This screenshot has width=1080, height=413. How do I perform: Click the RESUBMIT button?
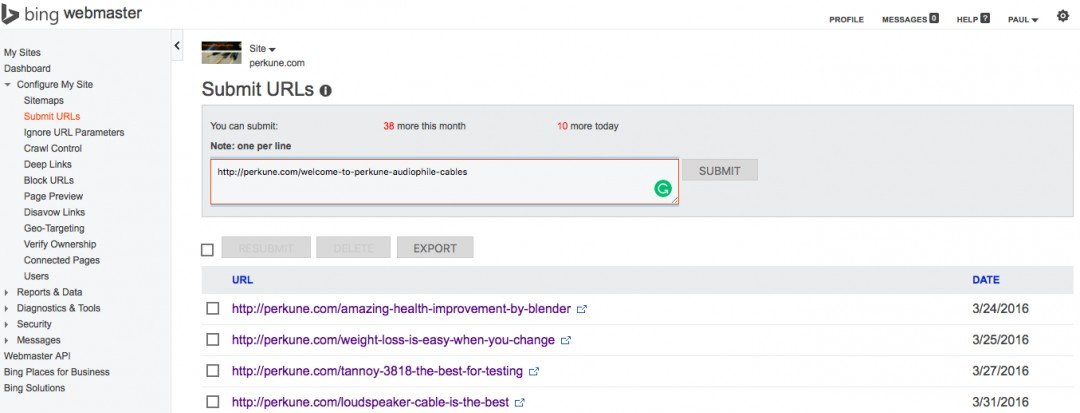(x=266, y=248)
